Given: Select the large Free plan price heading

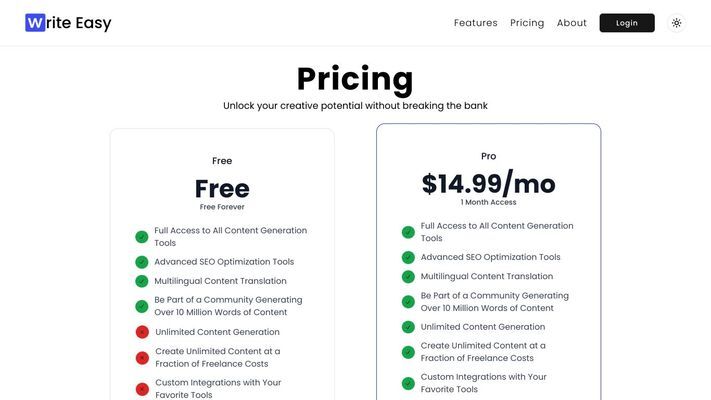Looking at the screenshot, I should coord(222,189).
